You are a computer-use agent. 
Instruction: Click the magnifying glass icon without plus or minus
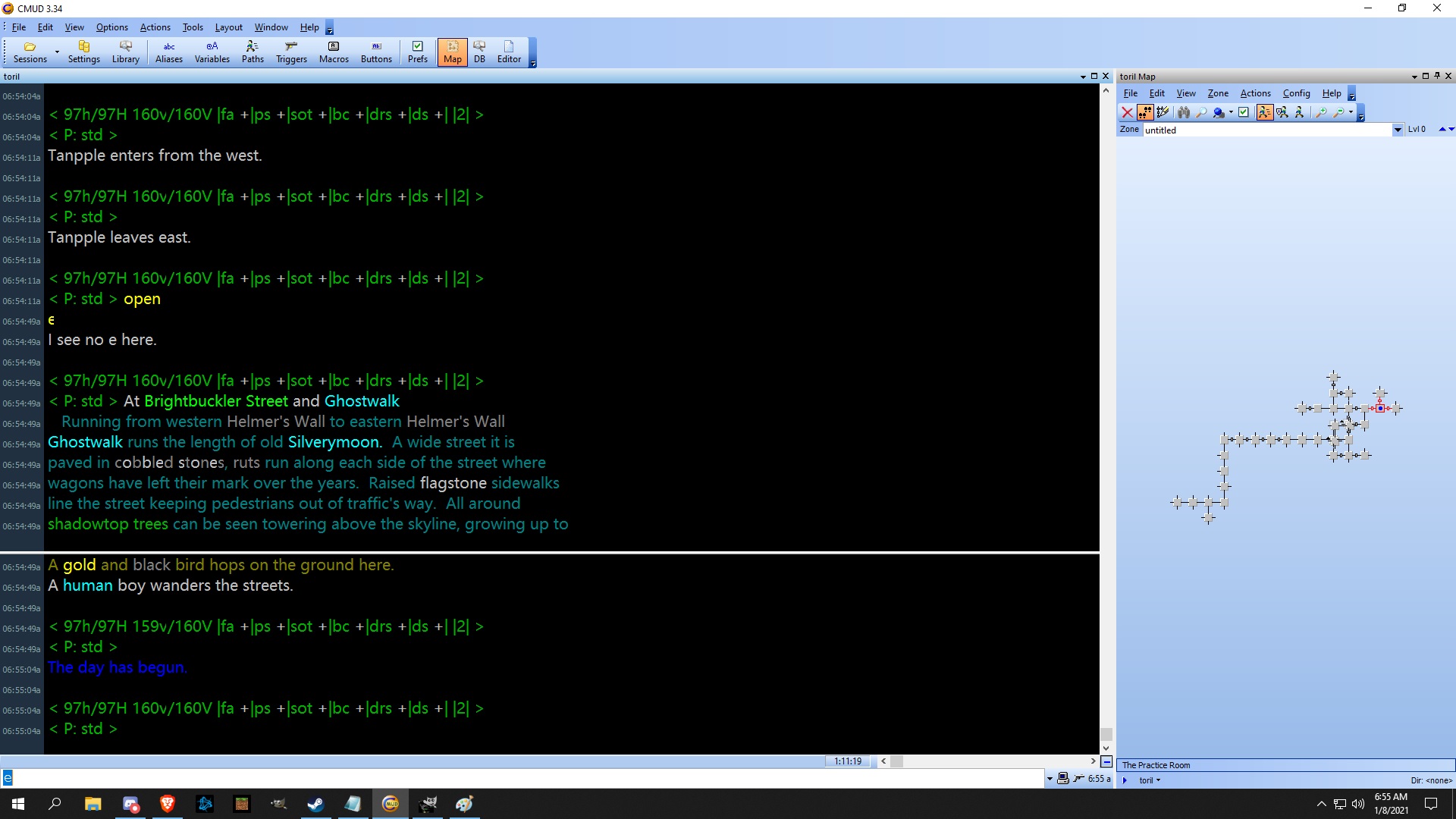[1200, 112]
